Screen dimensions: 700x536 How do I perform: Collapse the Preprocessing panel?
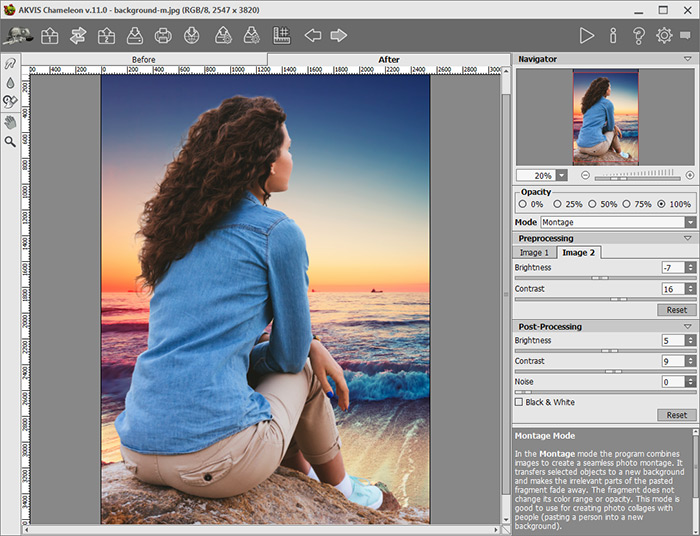pyautogui.click(x=688, y=238)
